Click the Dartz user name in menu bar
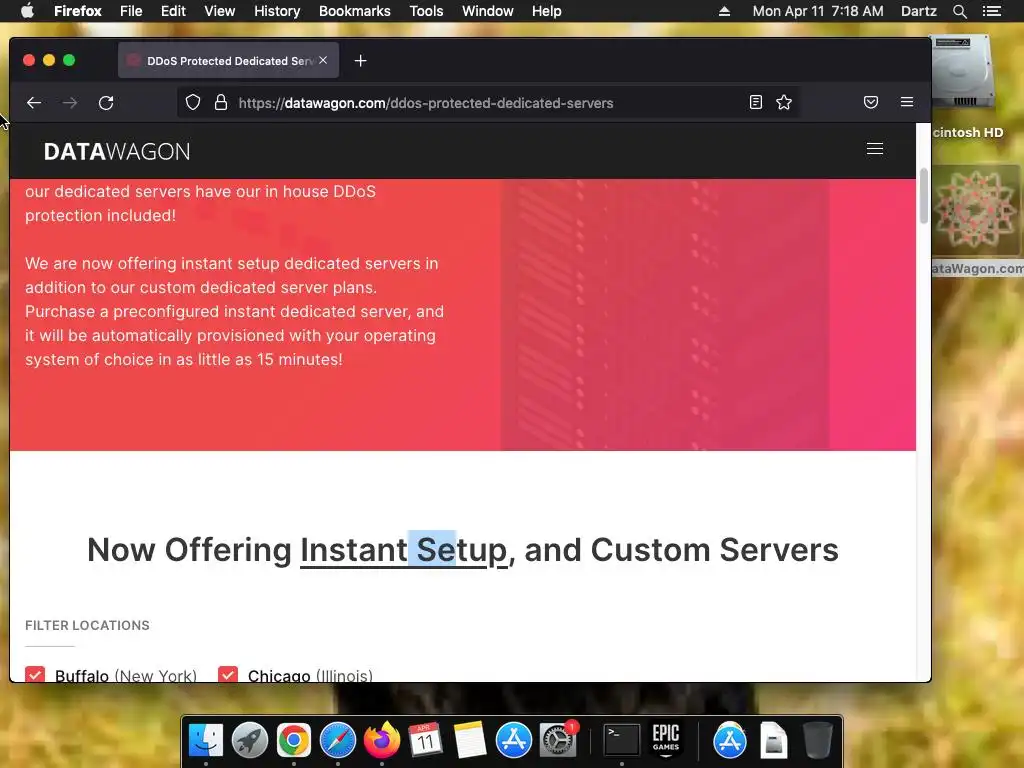The width and height of the screenshot is (1024, 768). click(919, 11)
